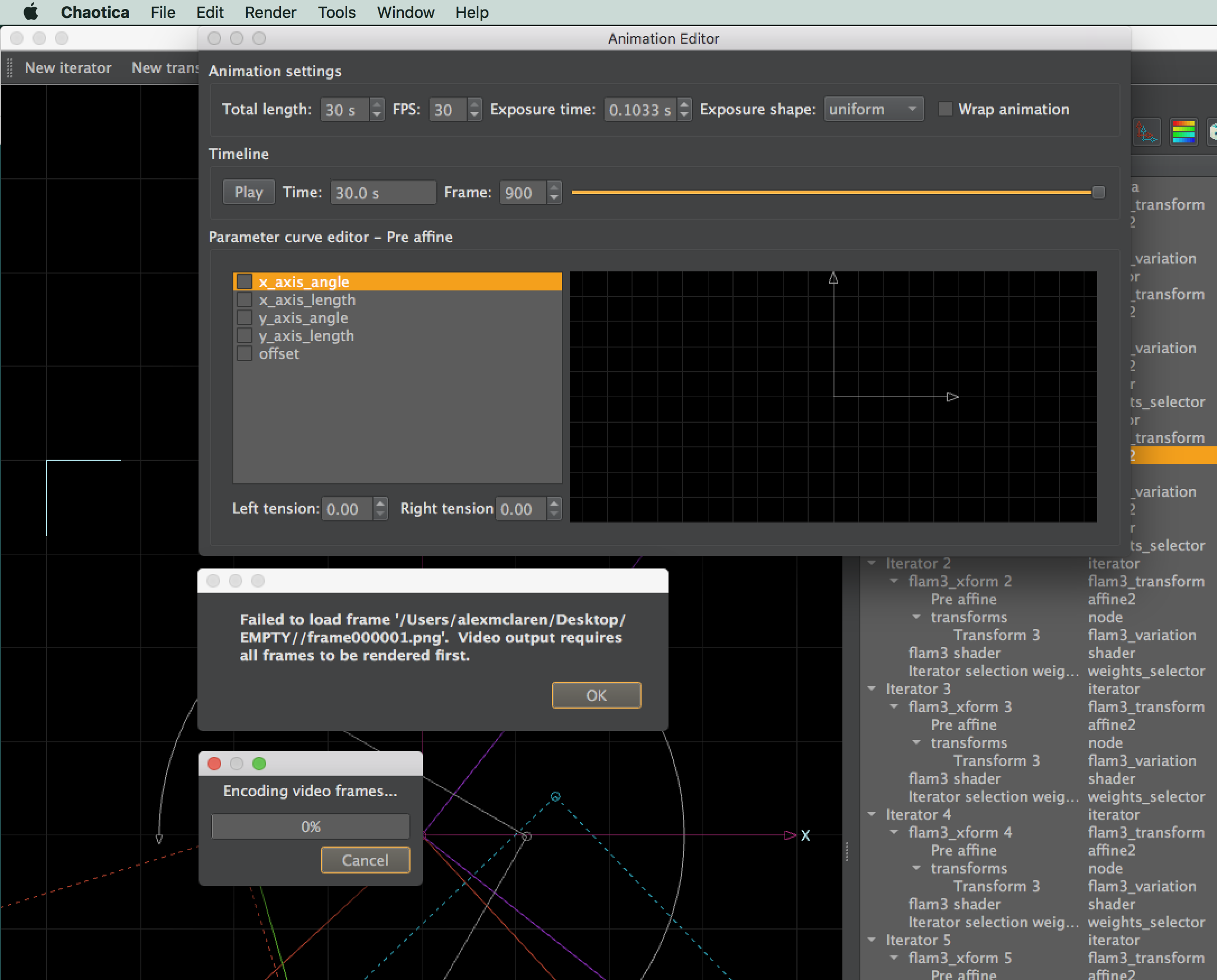Cancel the video encoding progress
Screen dimensions: 1217x980
pyautogui.click(x=366, y=860)
